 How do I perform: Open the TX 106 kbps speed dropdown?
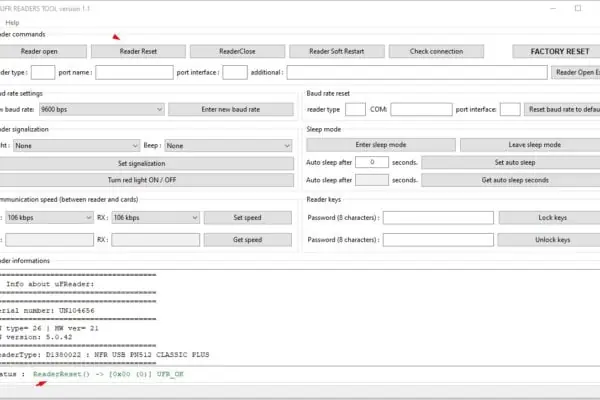point(49,217)
